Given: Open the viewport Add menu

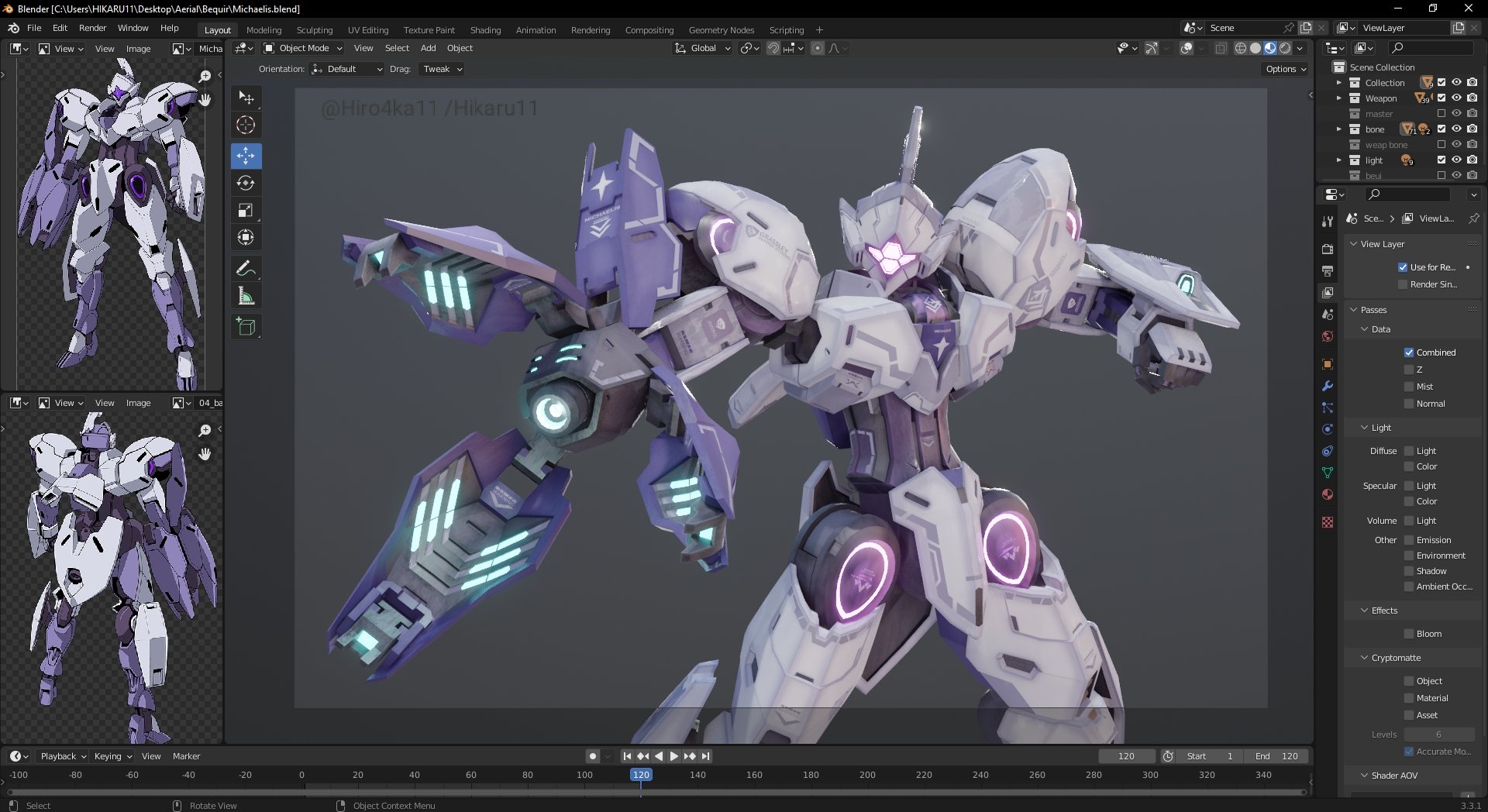Looking at the screenshot, I should pyautogui.click(x=428, y=48).
